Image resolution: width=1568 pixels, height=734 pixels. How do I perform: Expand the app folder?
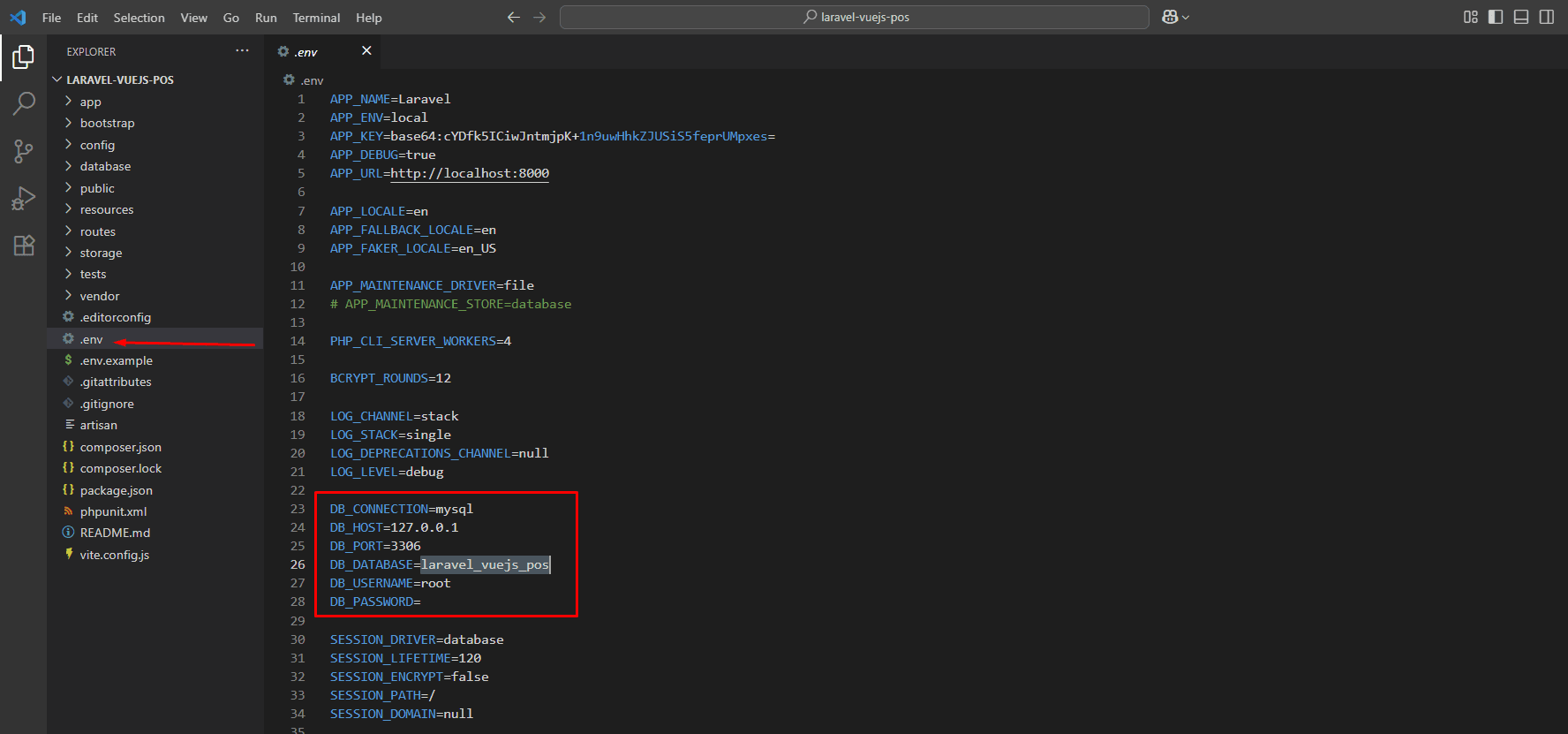[90, 102]
